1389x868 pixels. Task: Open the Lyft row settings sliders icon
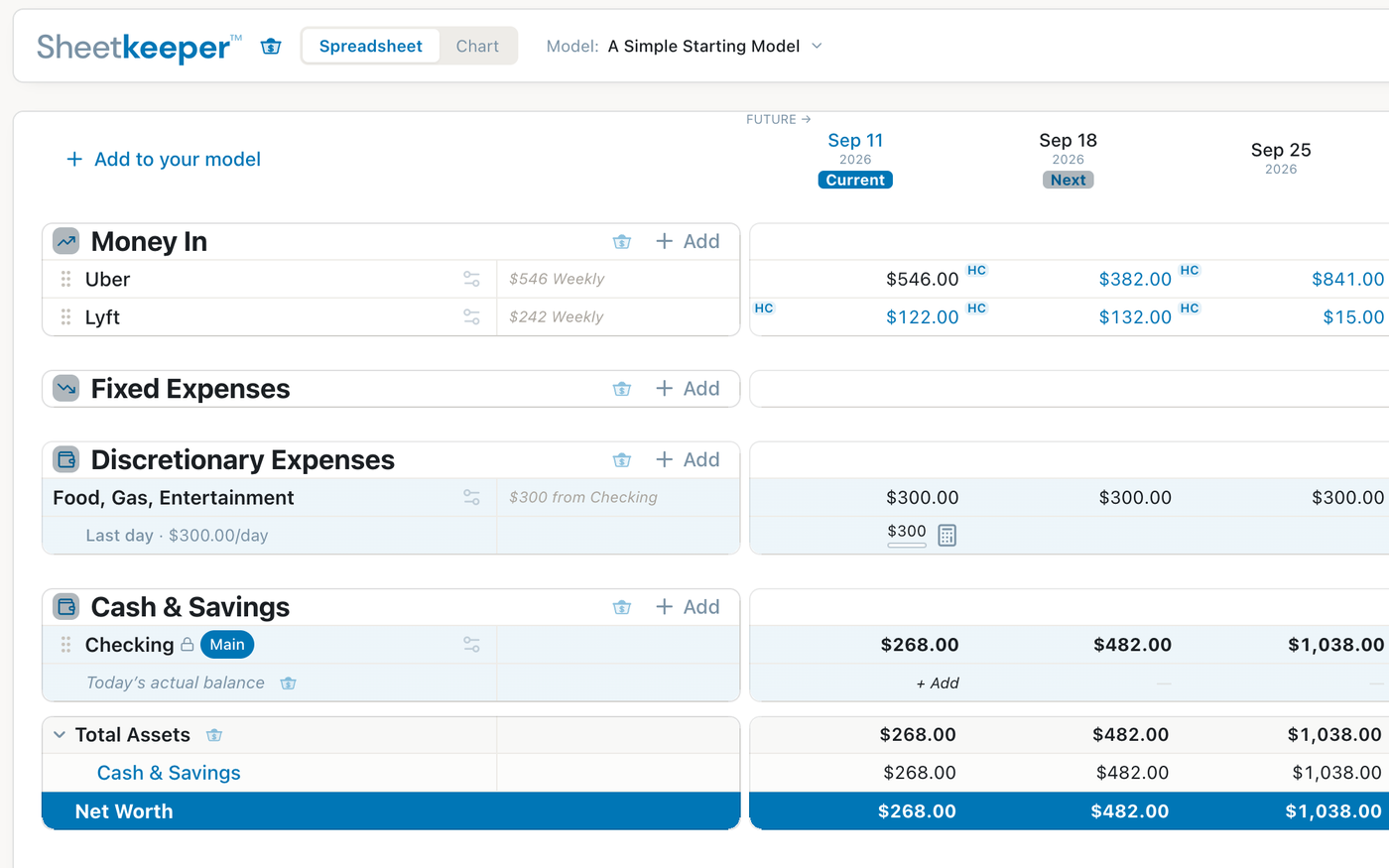tap(471, 317)
